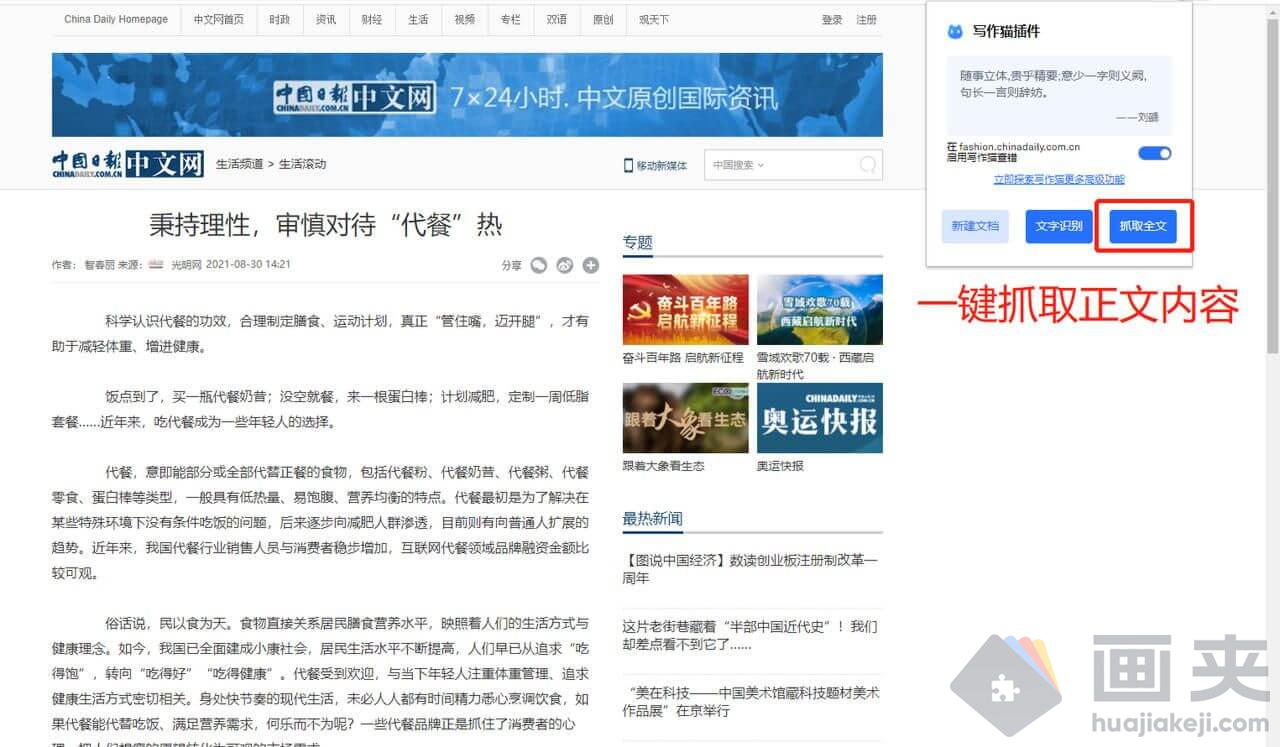Click the search magnifier icon
Image resolution: width=1280 pixels, height=747 pixels.
[868, 165]
